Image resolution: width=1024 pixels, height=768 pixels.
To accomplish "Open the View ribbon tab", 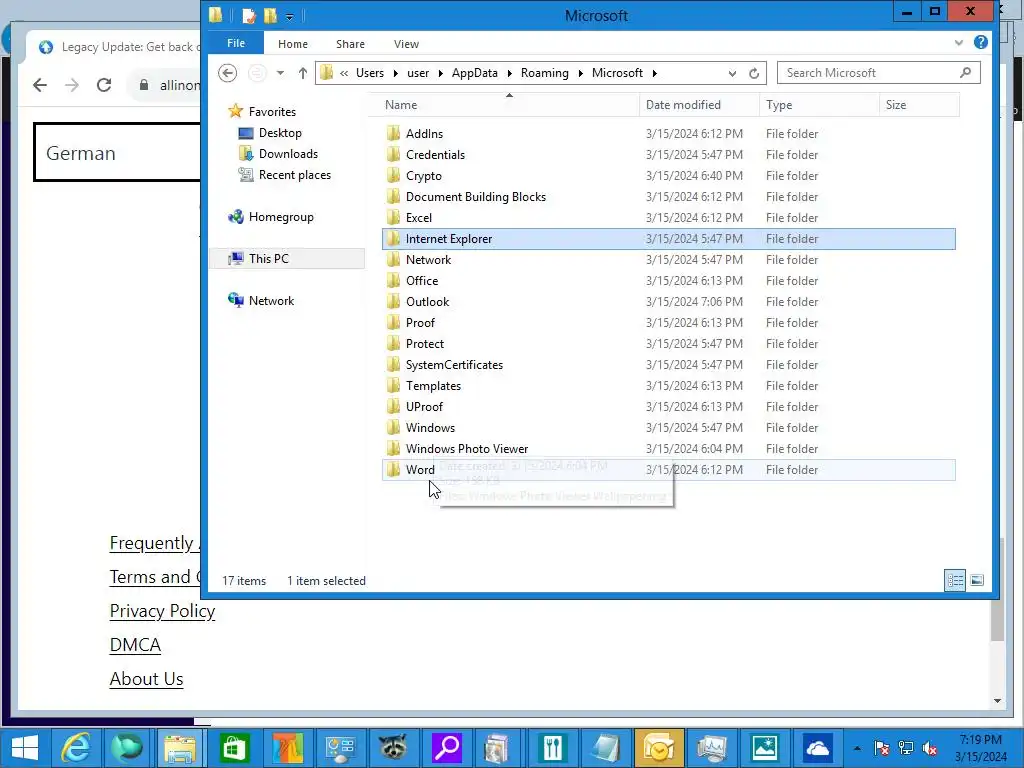I will (406, 44).
